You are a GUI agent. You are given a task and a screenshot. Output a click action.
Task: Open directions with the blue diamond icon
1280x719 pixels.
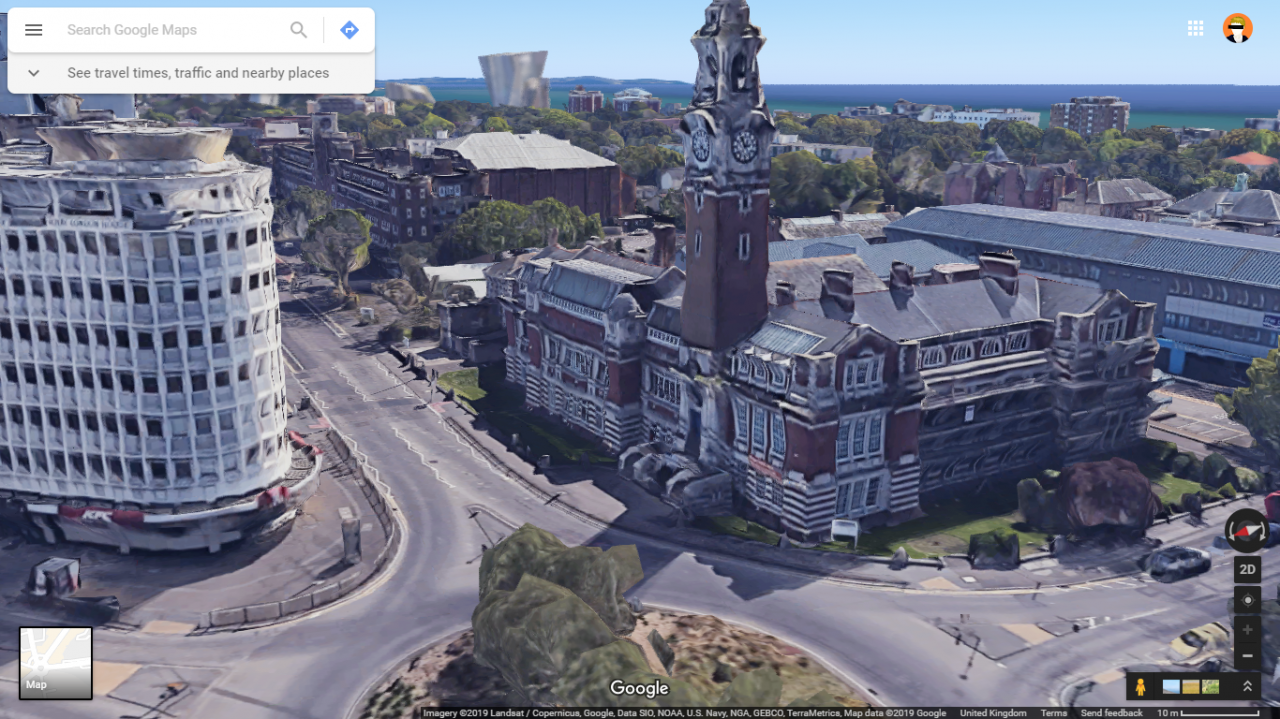pyautogui.click(x=348, y=29)
